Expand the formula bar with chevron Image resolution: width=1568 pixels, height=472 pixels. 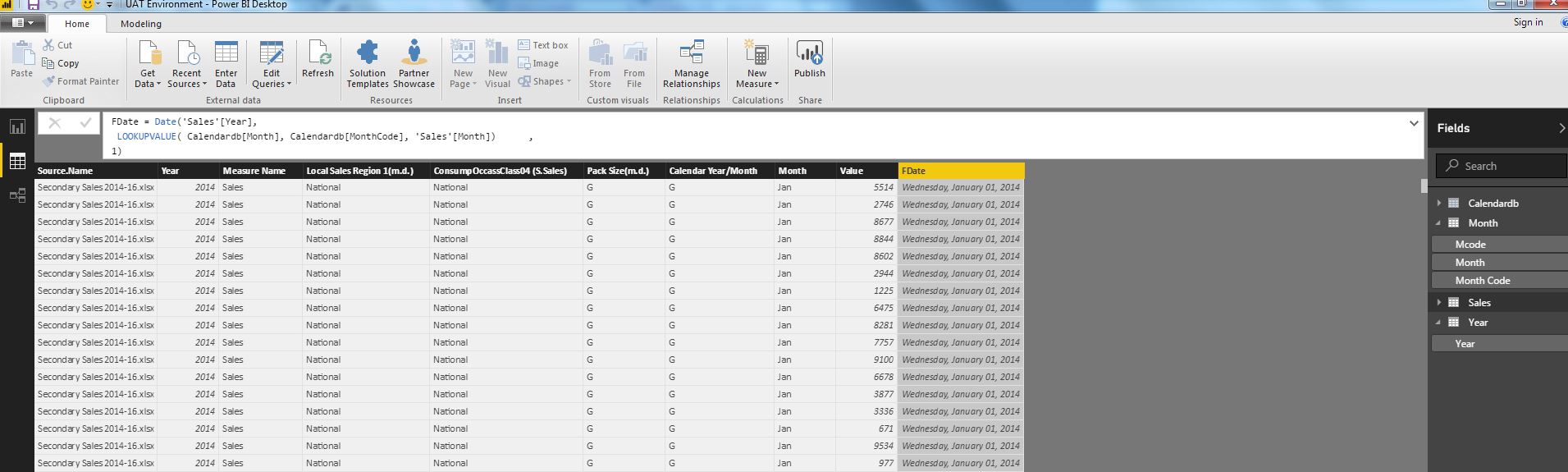(x=1414, y=123)
